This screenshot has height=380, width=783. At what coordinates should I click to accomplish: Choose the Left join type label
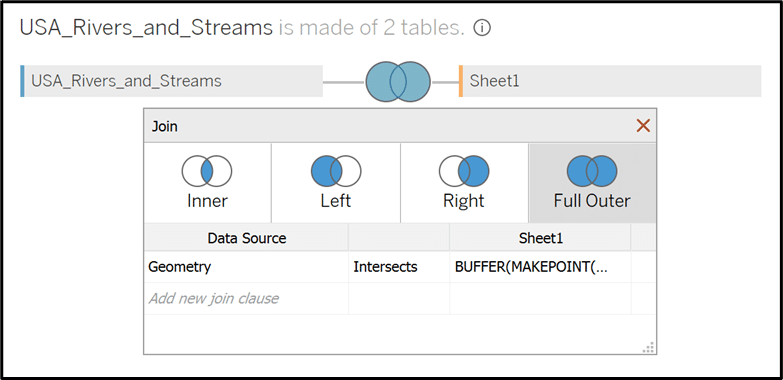pyautogui.click(x=336, y=201)
